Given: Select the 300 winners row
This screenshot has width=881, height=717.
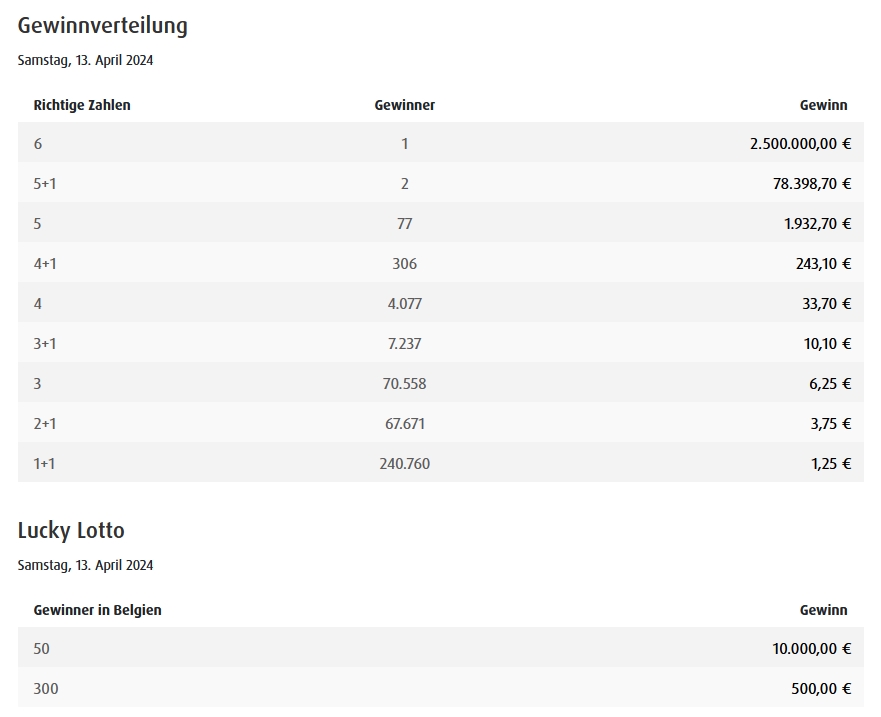Looking at the screenshot, I should (441, 687).
